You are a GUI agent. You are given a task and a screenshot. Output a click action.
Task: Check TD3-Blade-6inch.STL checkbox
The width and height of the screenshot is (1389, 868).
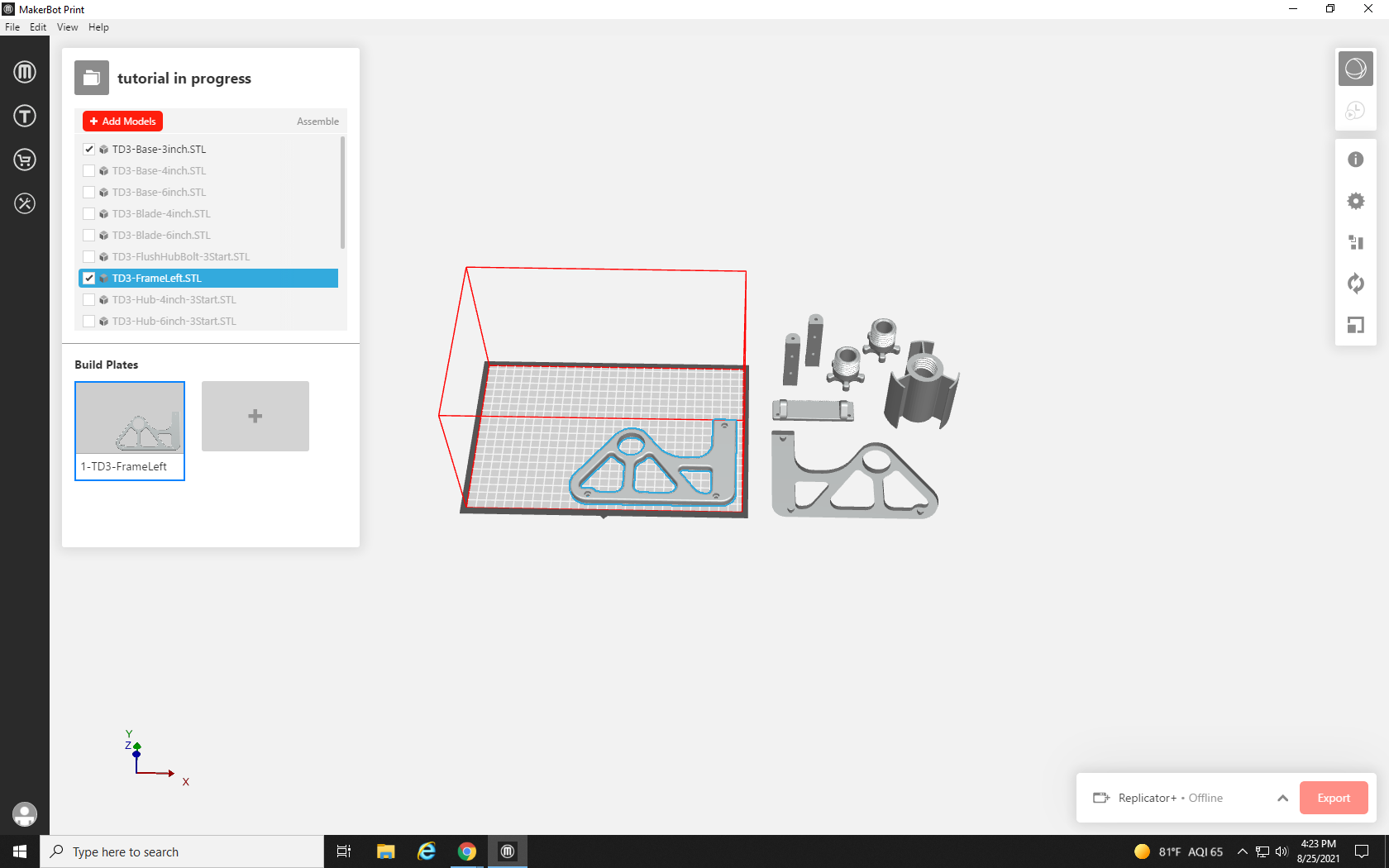[x=89, y=236]
